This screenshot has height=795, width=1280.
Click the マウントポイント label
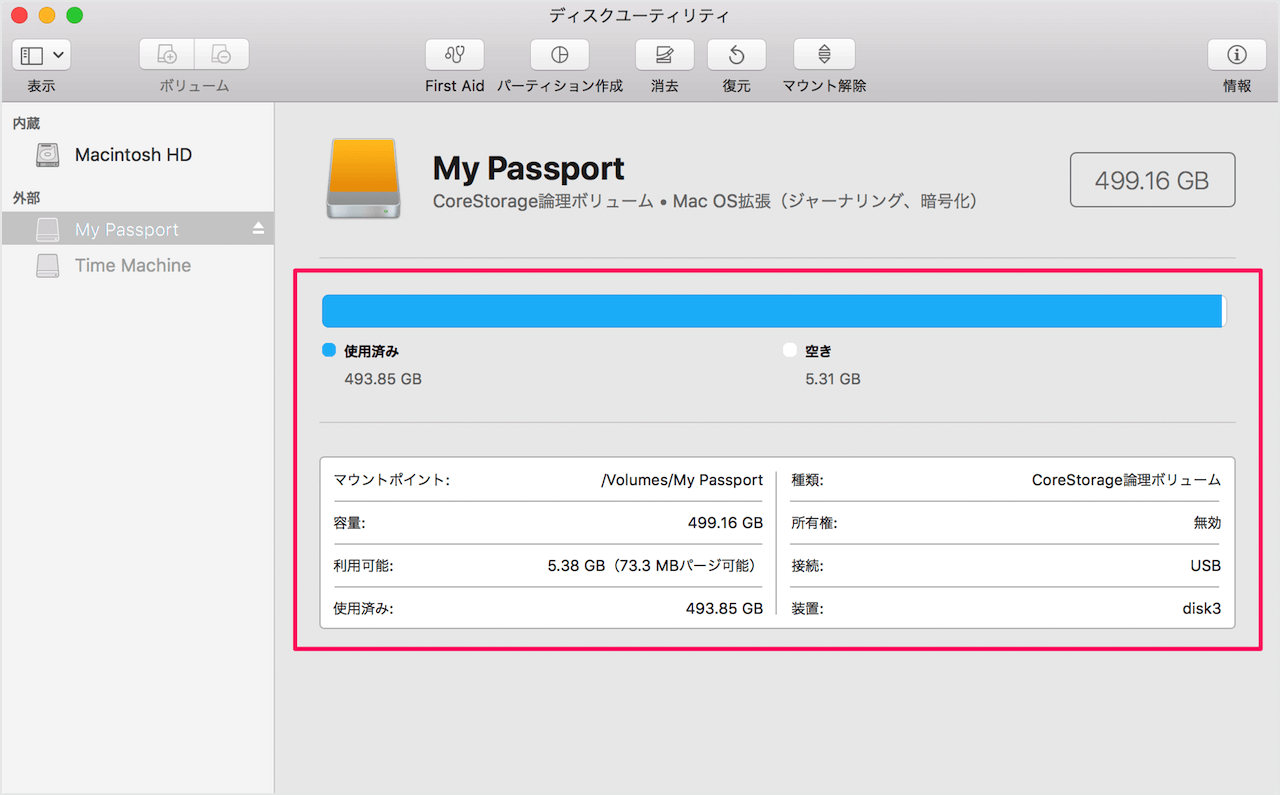pyautogui.click(x=392, y=480)
